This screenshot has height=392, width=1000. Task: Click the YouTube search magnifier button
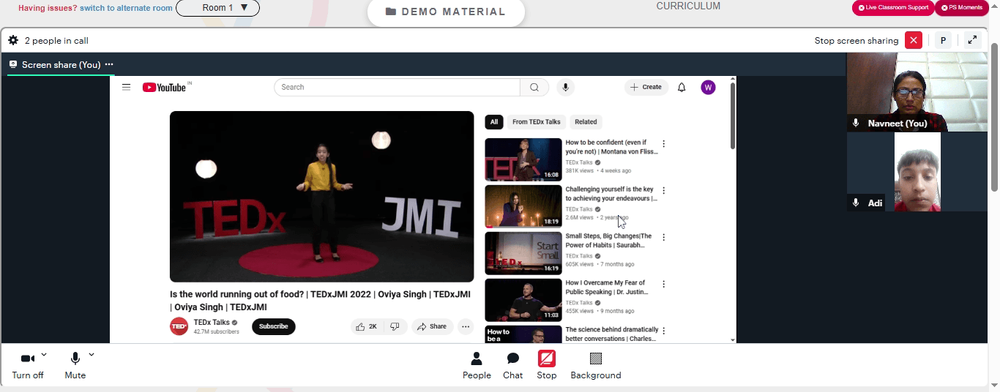(x=534, y=87)
